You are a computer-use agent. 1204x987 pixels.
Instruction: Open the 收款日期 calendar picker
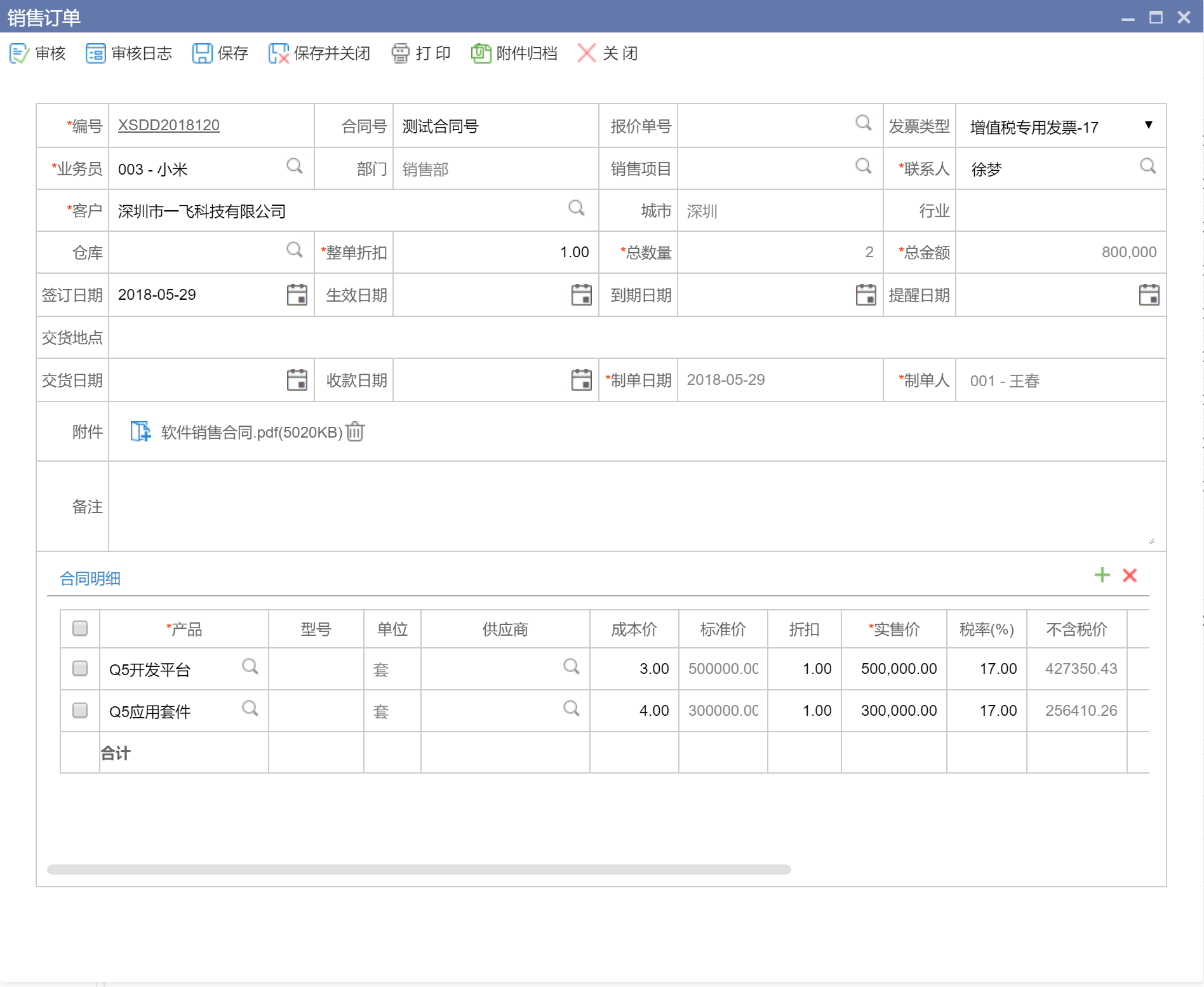pyautogui.click(x=581, y=380)
